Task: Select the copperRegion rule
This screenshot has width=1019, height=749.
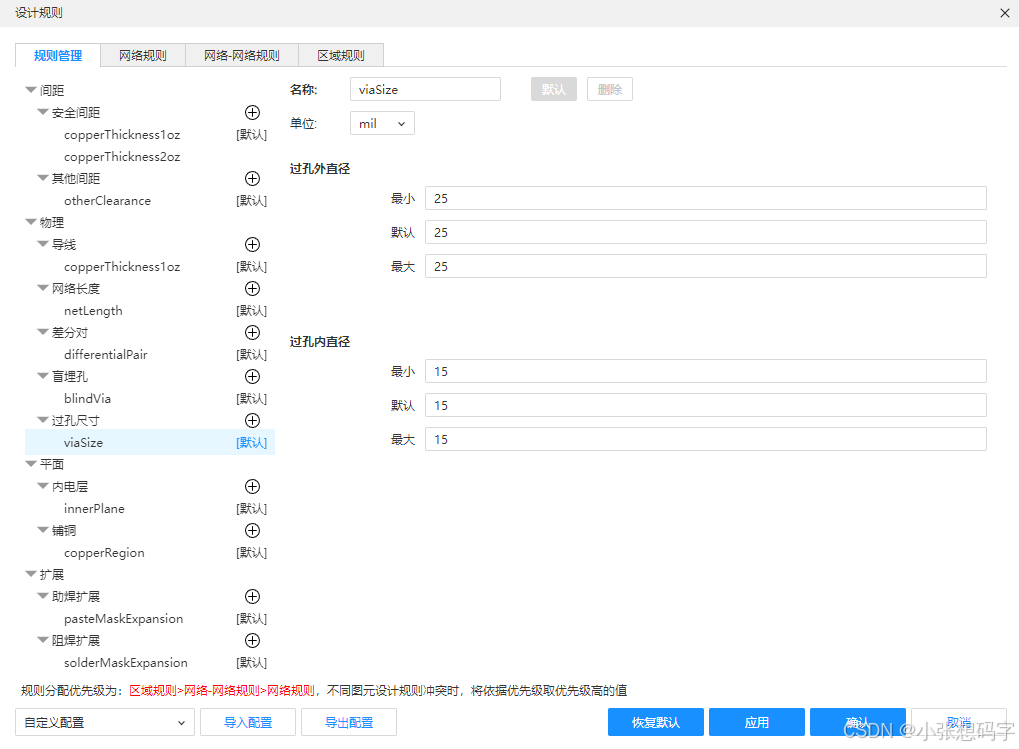Action: click(x=104, y=553)
